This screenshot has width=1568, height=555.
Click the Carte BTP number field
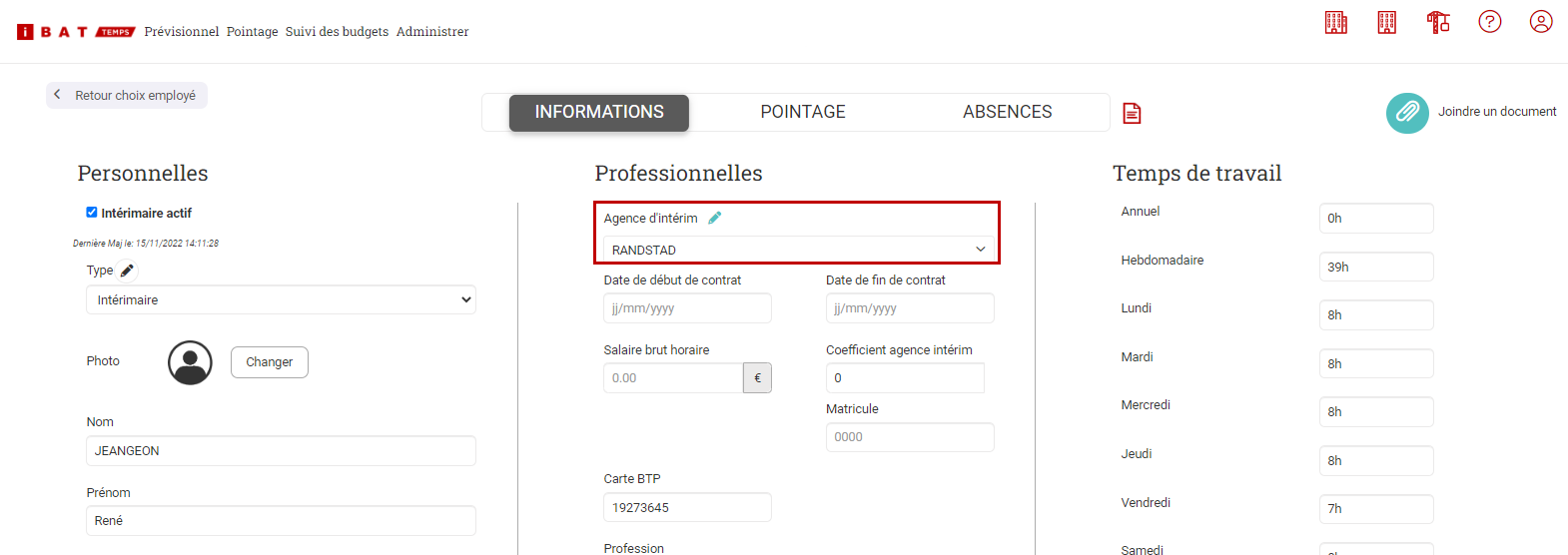tap(687, 507)
